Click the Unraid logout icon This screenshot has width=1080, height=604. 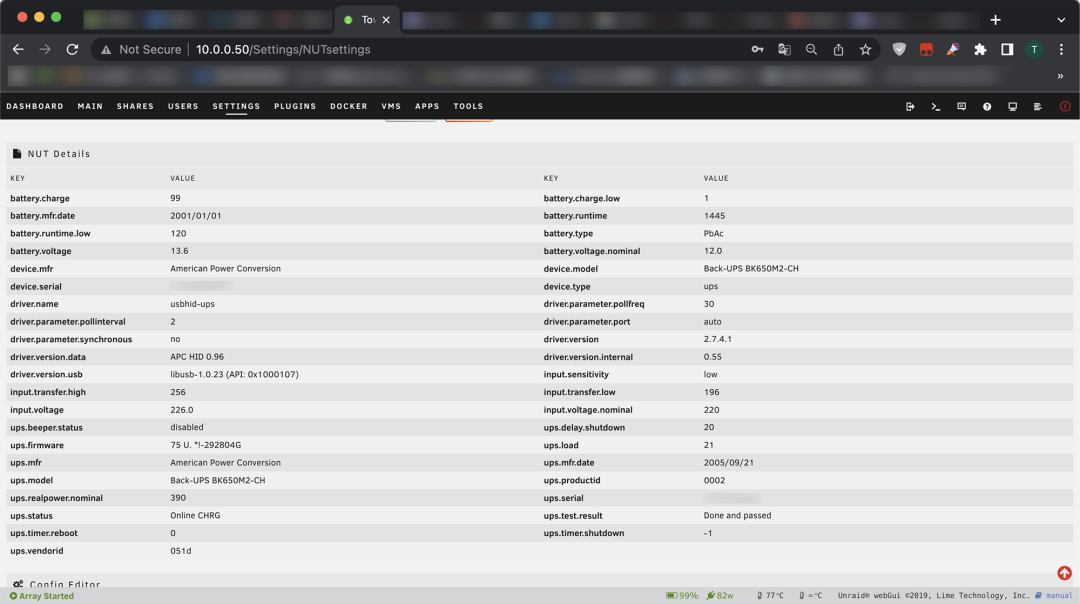coord(910,107)
